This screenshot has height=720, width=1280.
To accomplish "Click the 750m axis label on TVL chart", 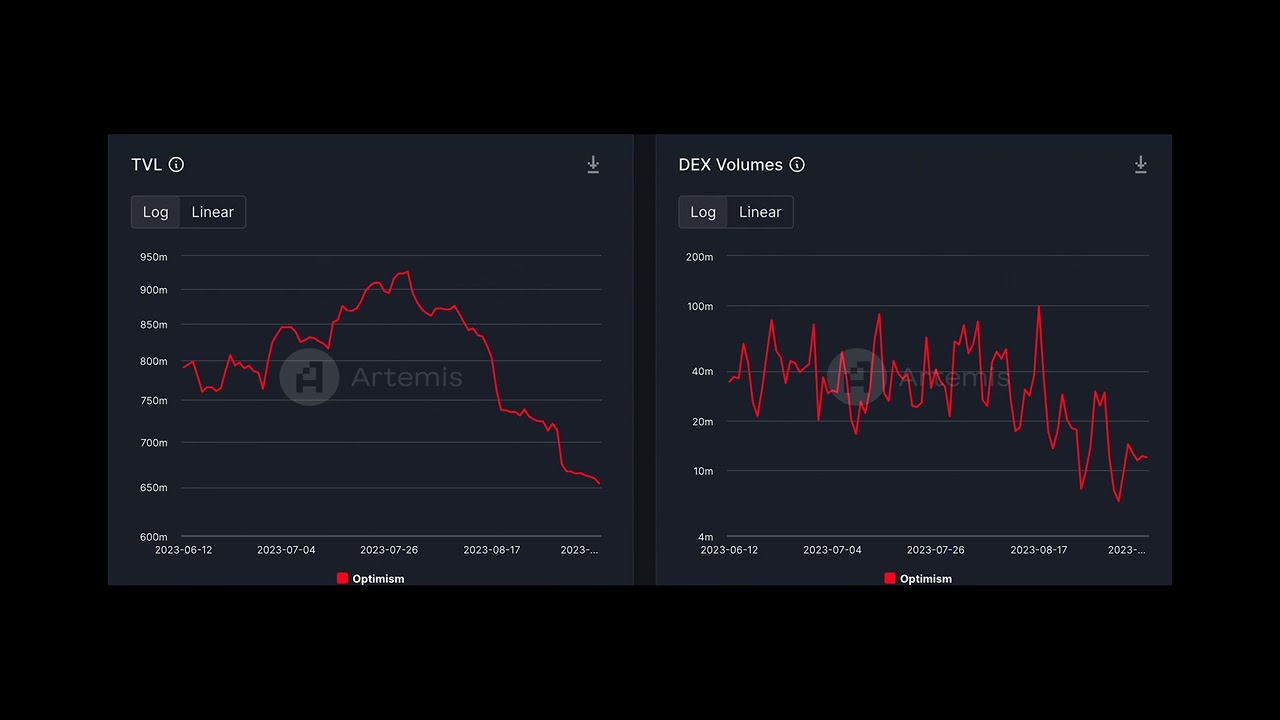I will pos(154,401).
